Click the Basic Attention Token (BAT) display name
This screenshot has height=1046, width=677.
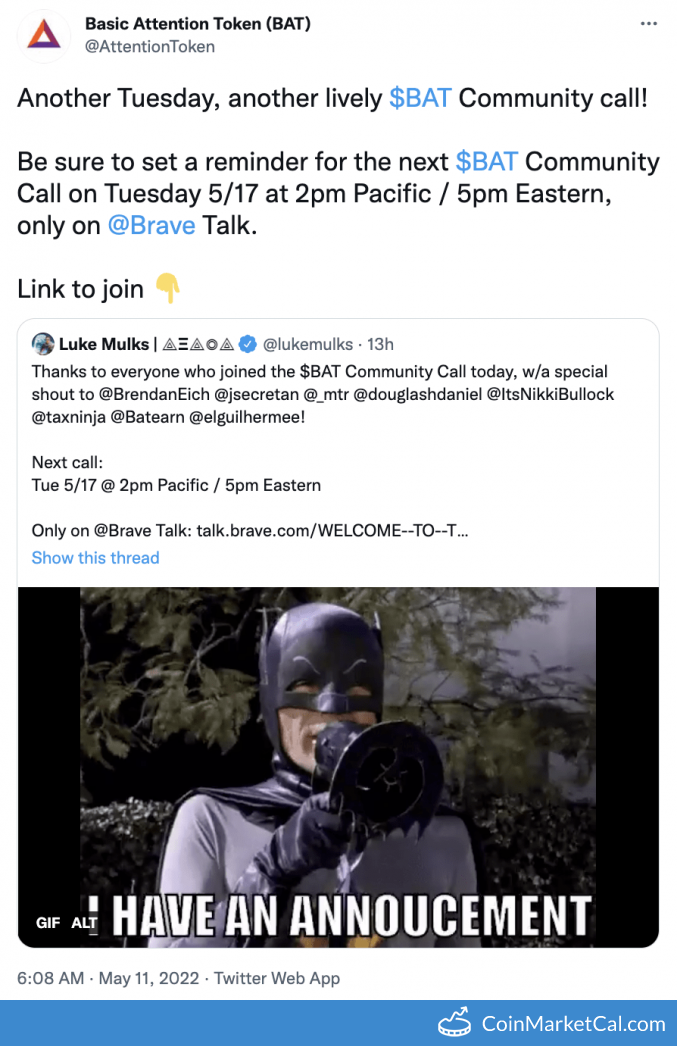197,23
